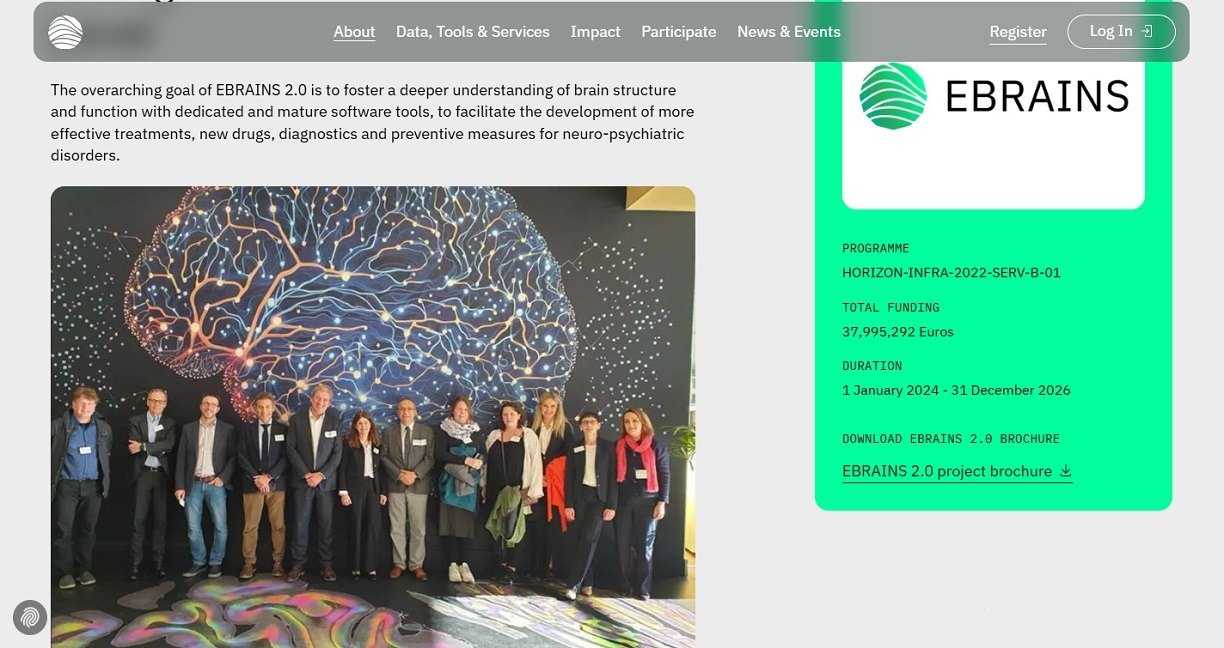Click the green EBRAINS sphere logo in card

coord(893,96)
